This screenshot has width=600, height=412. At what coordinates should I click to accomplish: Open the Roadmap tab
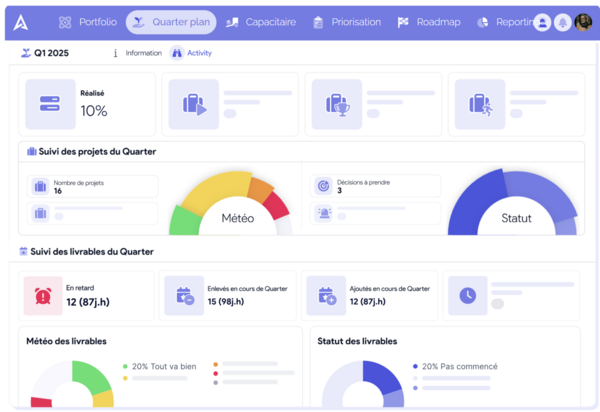point(428,22)
